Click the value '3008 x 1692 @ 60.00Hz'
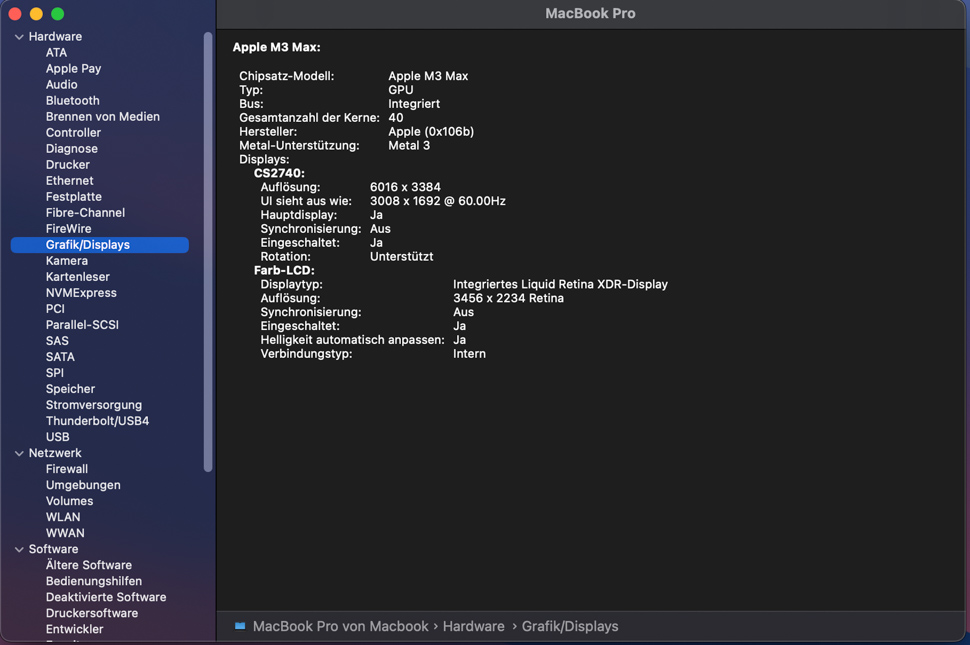Image resolution: width=970 pixels, height=645 pixels. (x=438, y=202)
